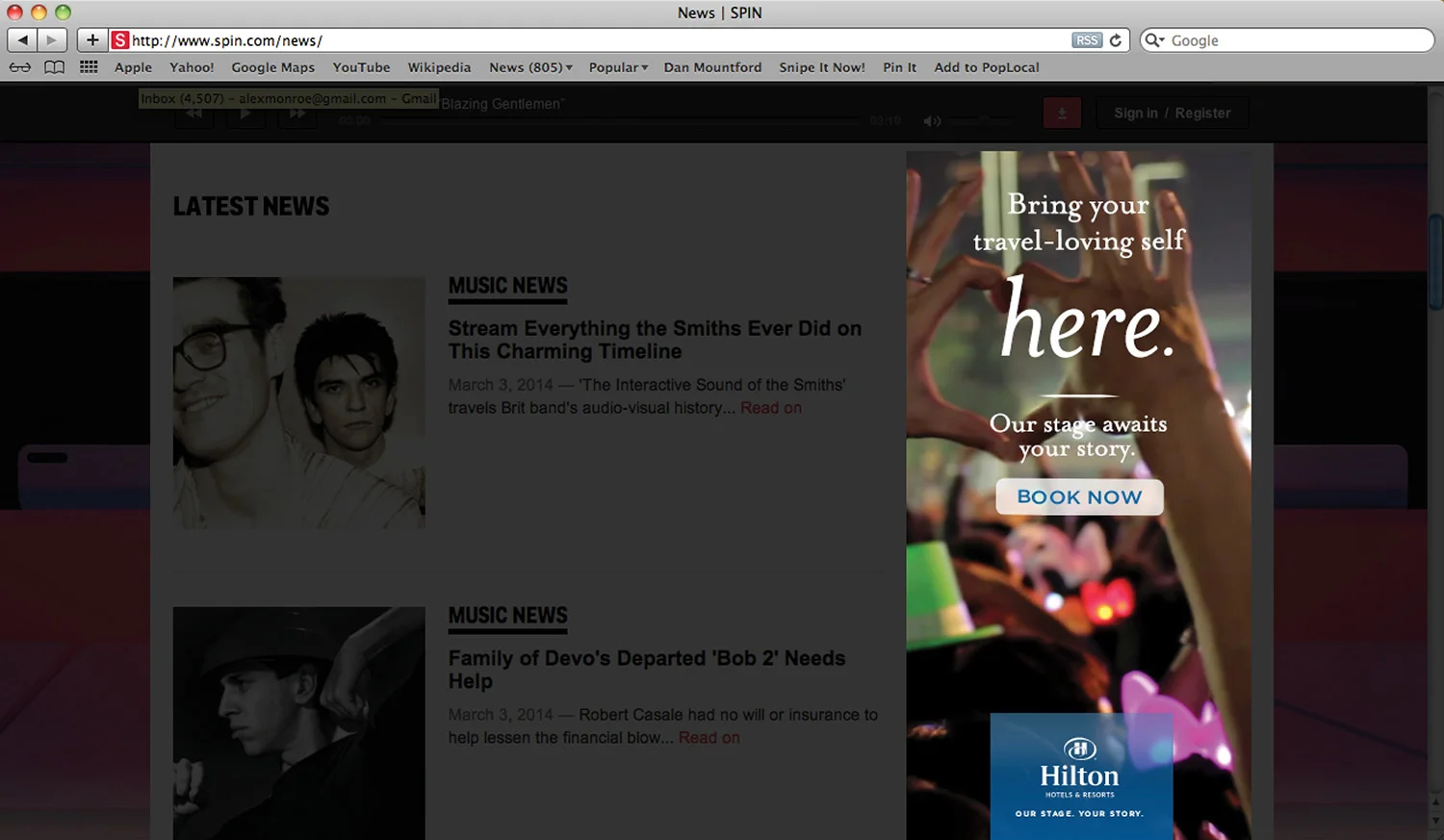Click 'March 3, 2014' date on Smiths article
1444x840 pixels.
[x=501, y=385]
